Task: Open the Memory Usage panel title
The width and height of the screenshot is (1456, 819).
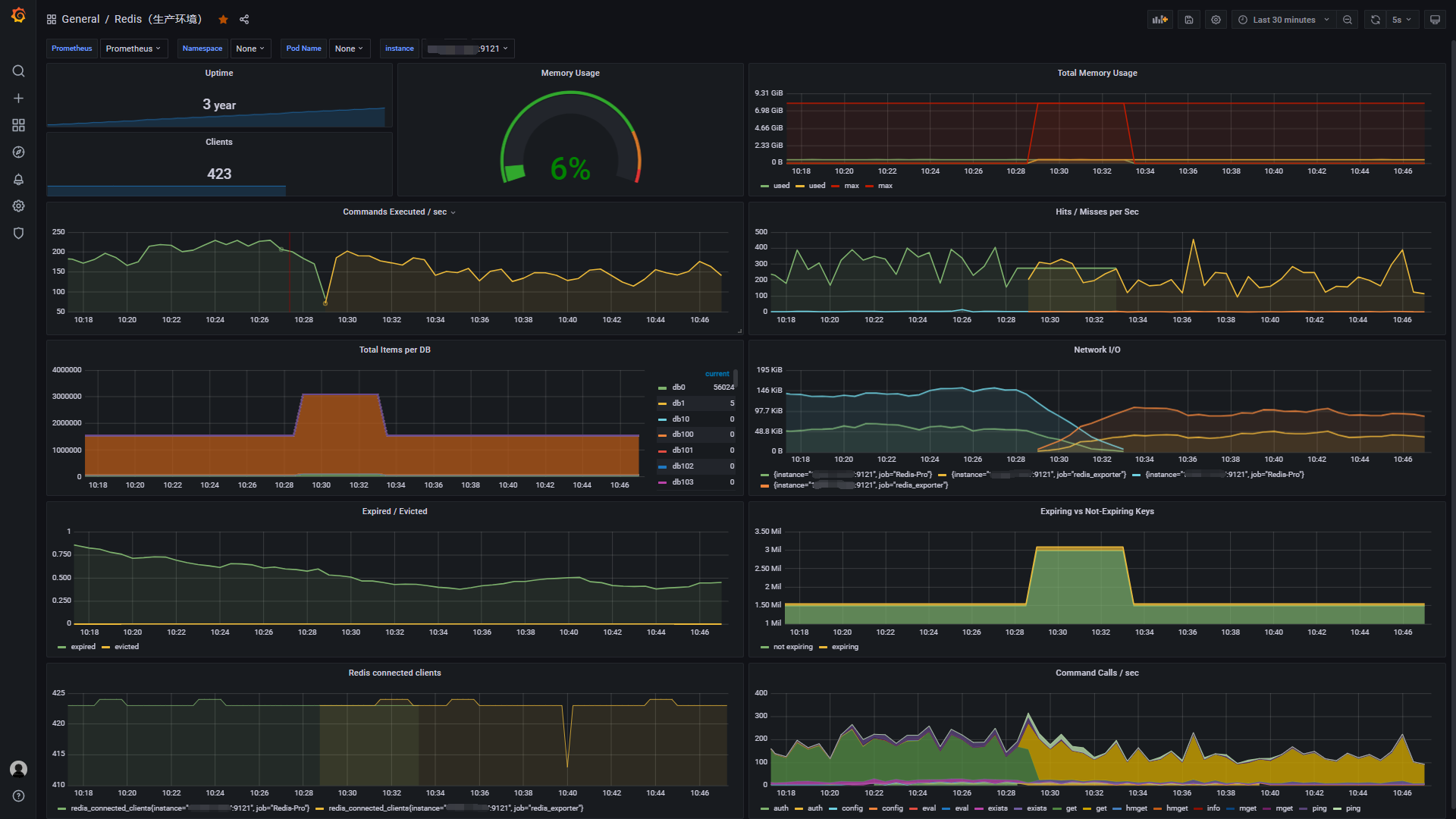Action: 570,74
